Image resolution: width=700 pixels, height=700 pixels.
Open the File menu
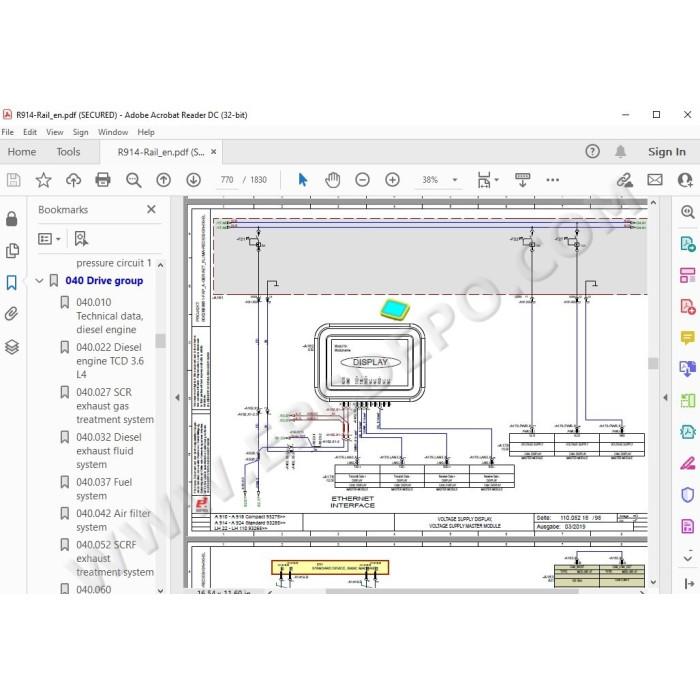point(8,132)
